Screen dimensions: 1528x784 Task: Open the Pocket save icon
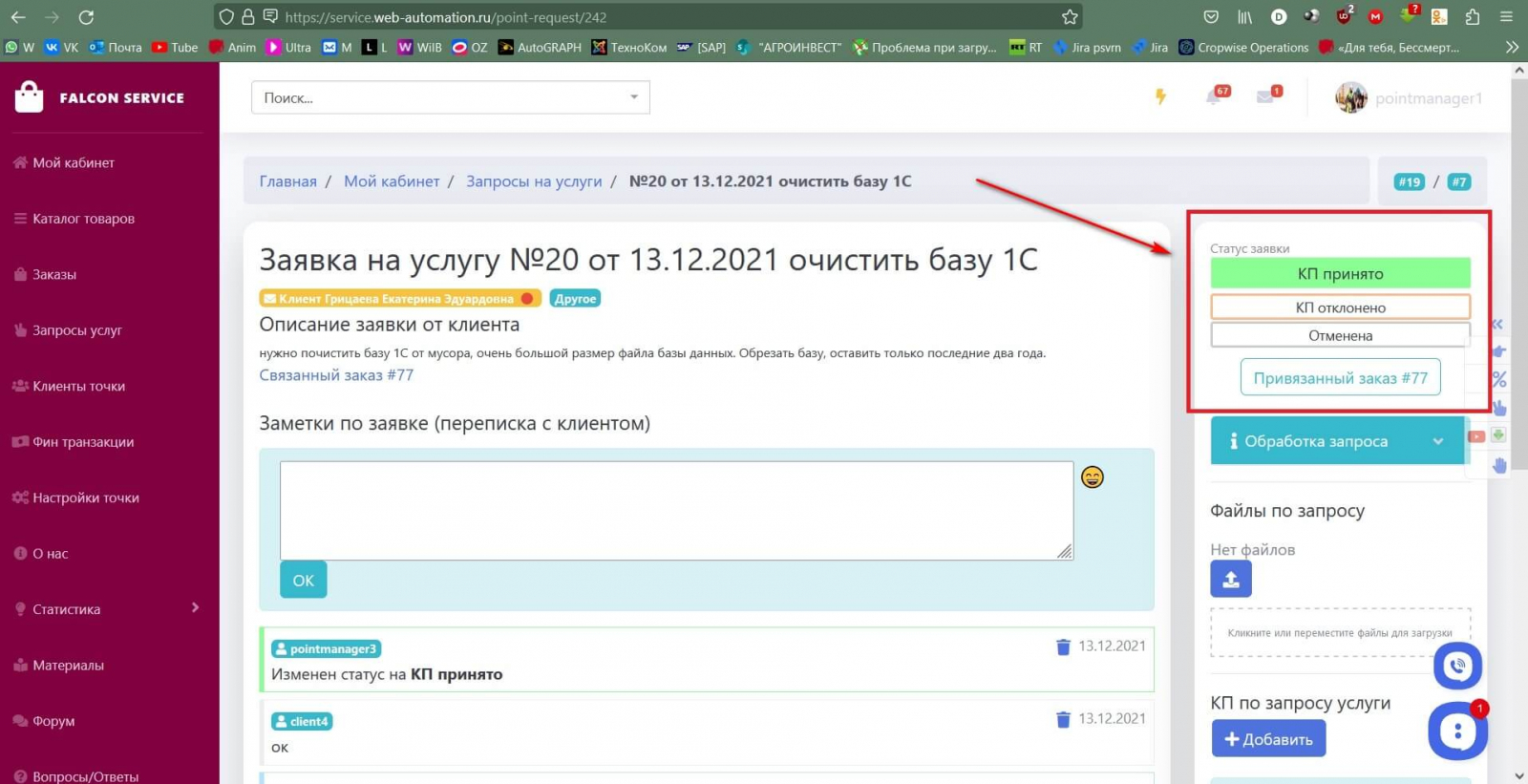click(1211, 17)
